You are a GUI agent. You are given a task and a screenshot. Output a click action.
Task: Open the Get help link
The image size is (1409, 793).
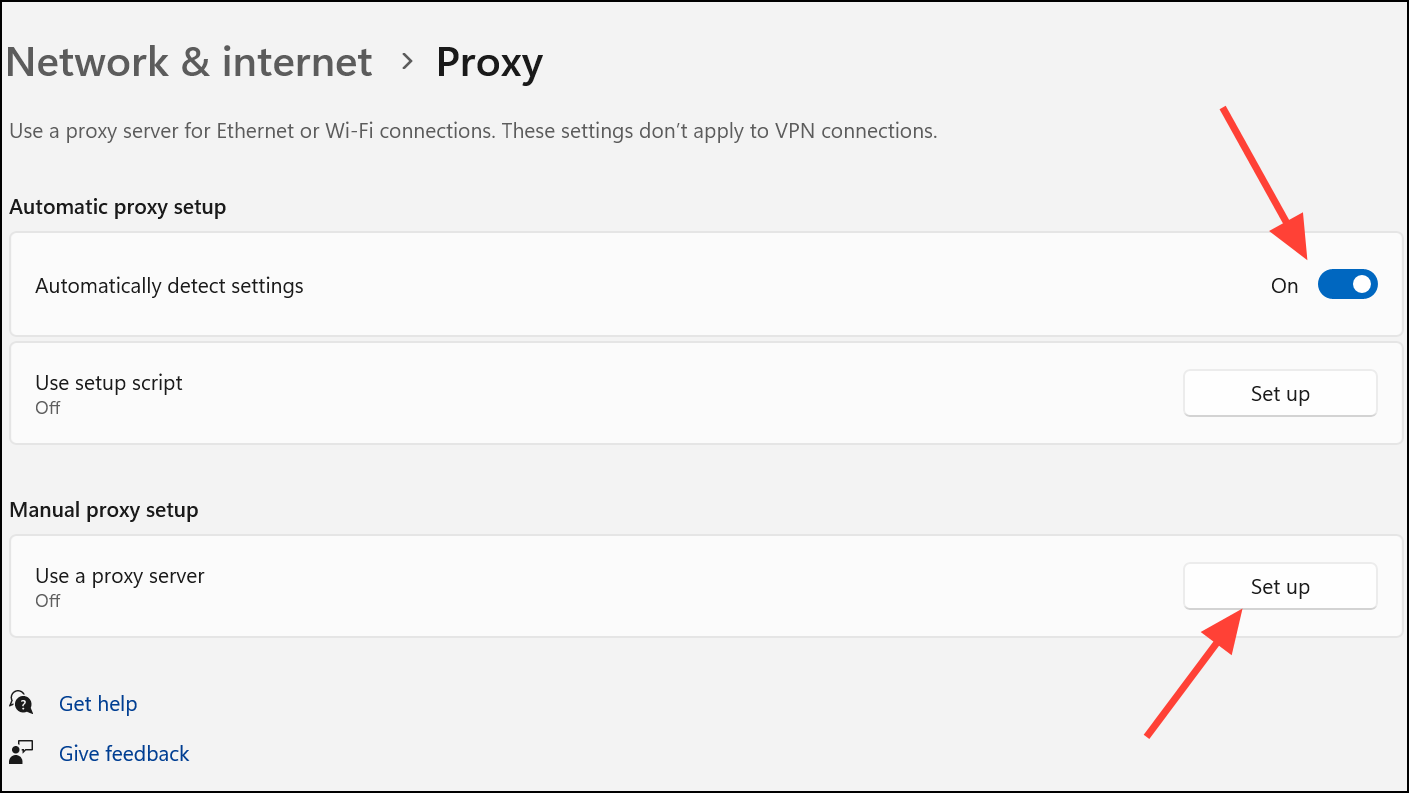[98, 704]
